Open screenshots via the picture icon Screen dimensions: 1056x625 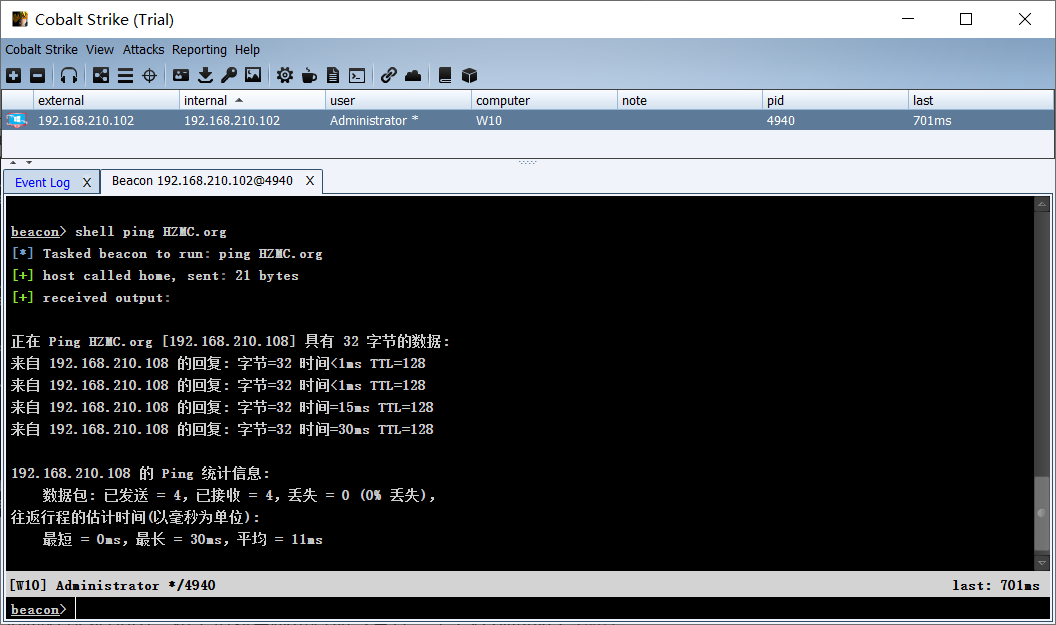pyautogui.click(x=253, y=75)
